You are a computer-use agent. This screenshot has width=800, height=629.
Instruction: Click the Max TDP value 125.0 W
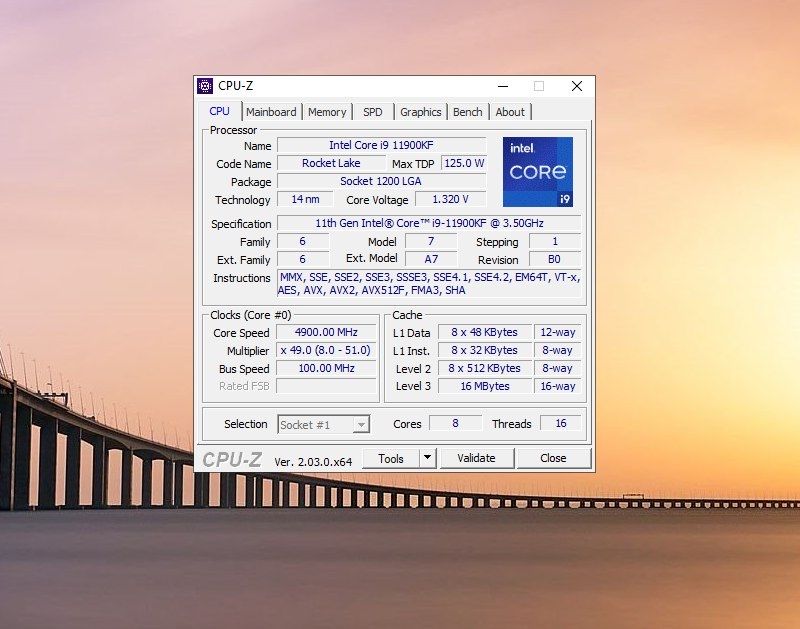464,163
